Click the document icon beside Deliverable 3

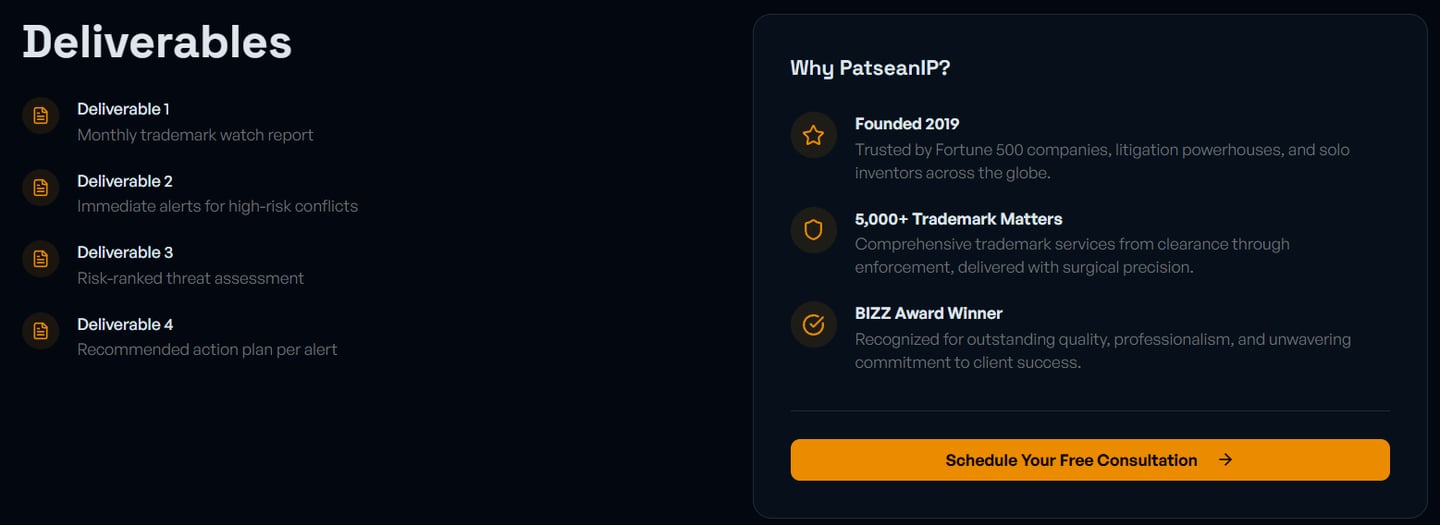(41, 259)
